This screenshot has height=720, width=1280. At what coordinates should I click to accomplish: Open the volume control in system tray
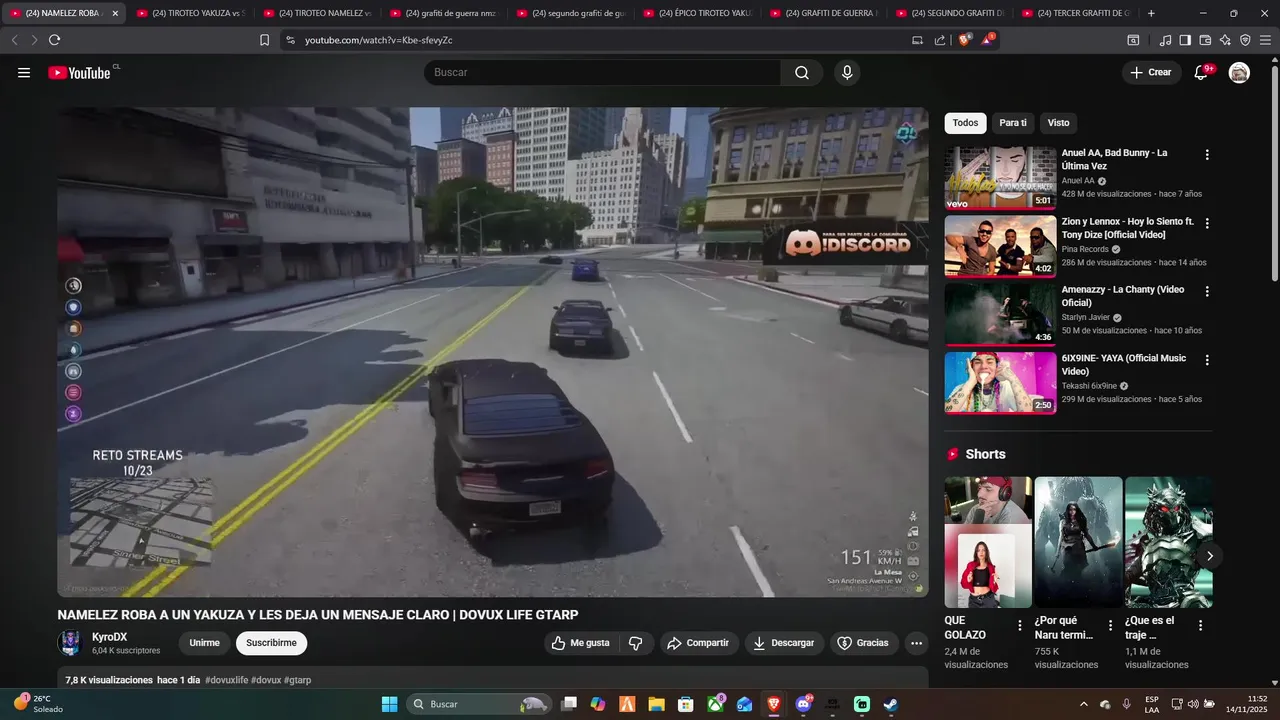(1193, 704)
